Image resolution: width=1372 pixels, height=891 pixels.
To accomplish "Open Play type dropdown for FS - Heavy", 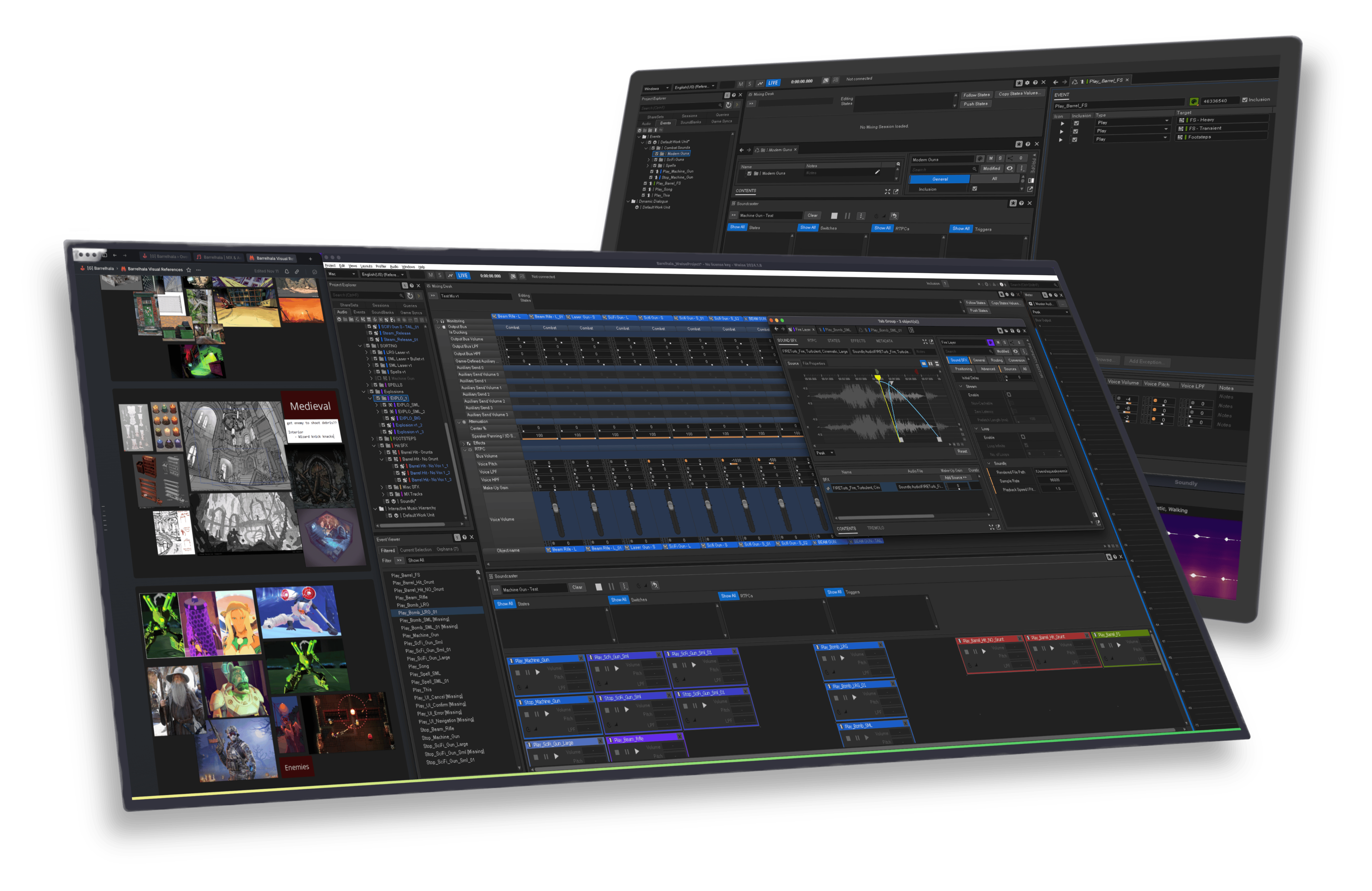I will pos(1167,121).
